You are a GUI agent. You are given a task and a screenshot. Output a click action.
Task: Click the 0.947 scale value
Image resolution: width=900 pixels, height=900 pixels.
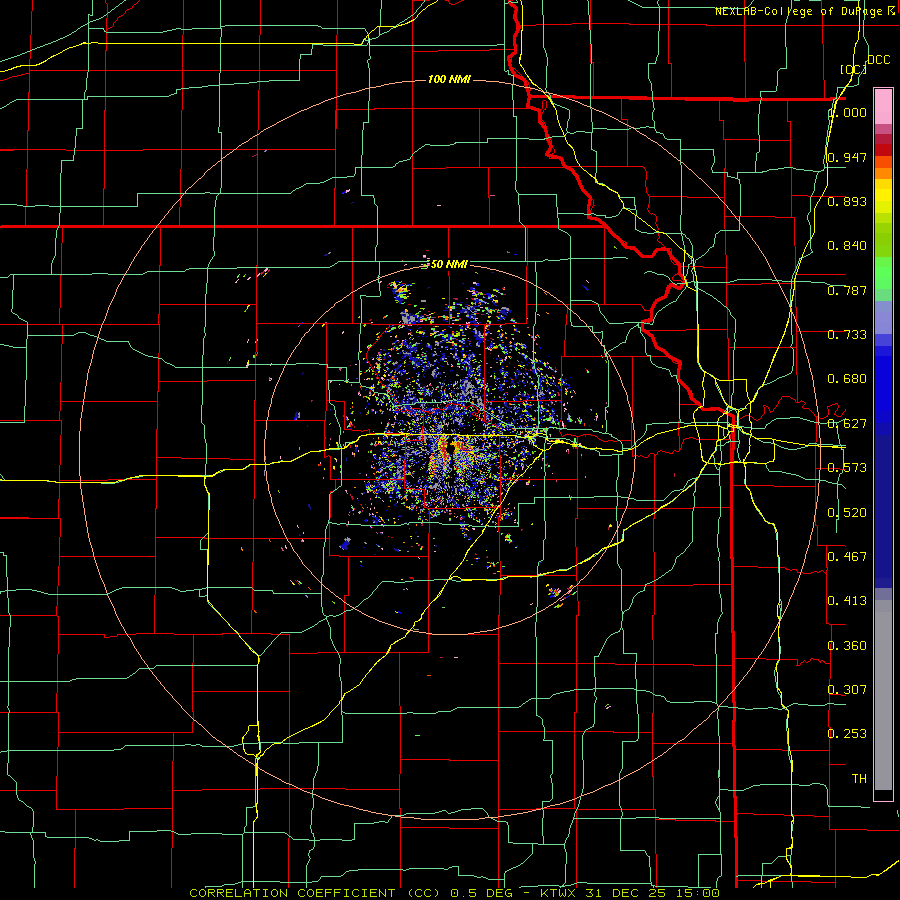tap(847, 157)
